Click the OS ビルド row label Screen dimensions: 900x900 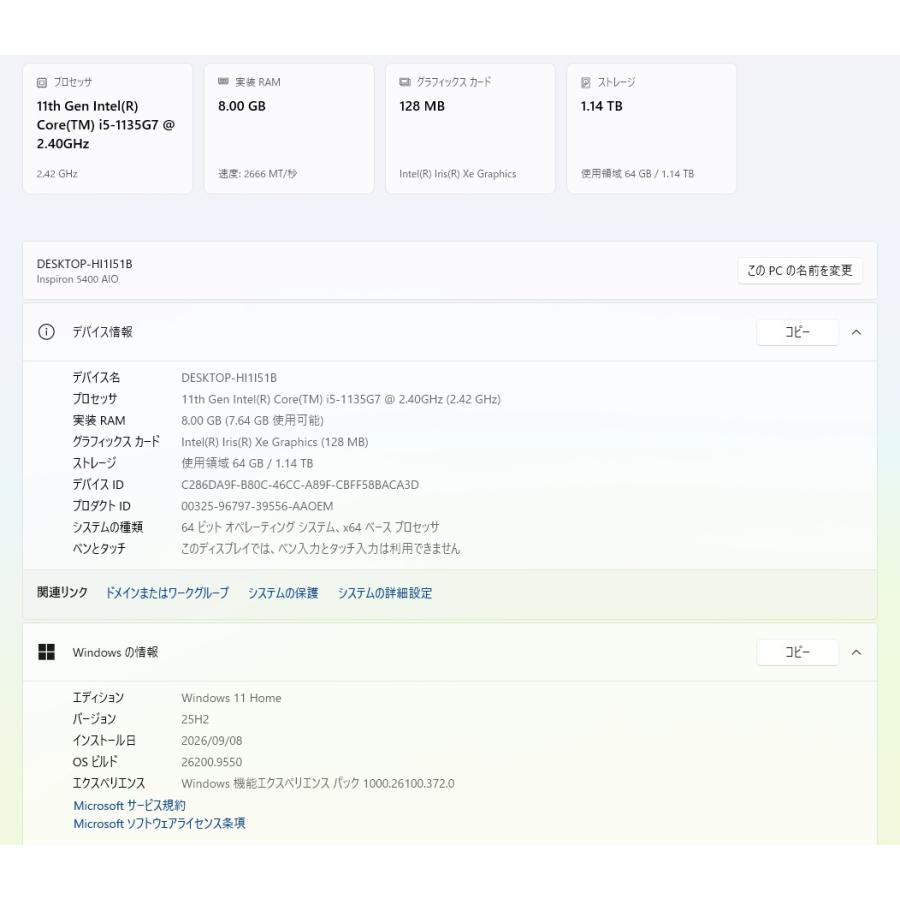(95, 762)
